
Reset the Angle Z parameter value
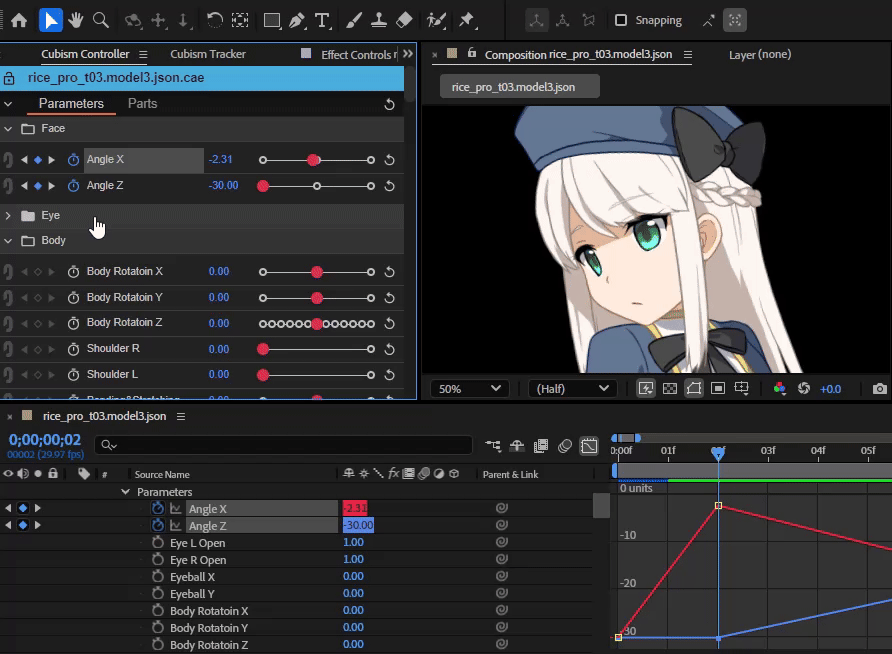[390, 186]
